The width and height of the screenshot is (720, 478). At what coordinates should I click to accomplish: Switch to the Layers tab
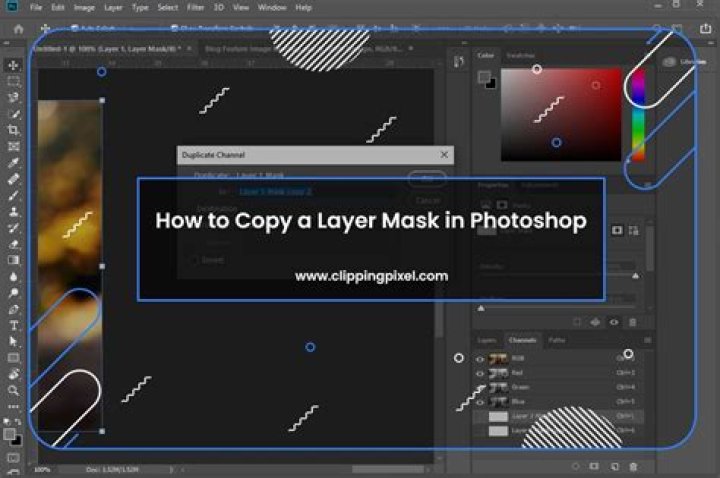[x=487, y=340]
